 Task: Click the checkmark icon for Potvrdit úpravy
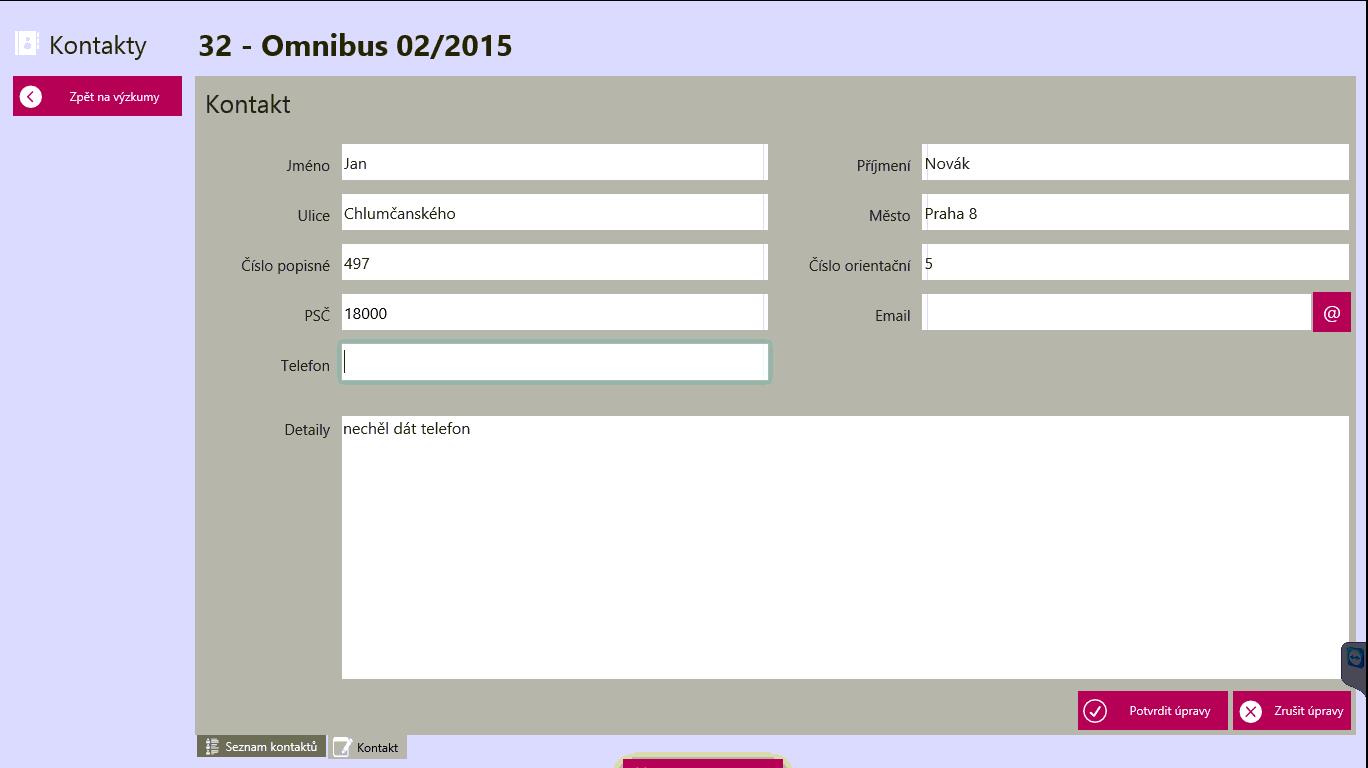point(1095,711)
